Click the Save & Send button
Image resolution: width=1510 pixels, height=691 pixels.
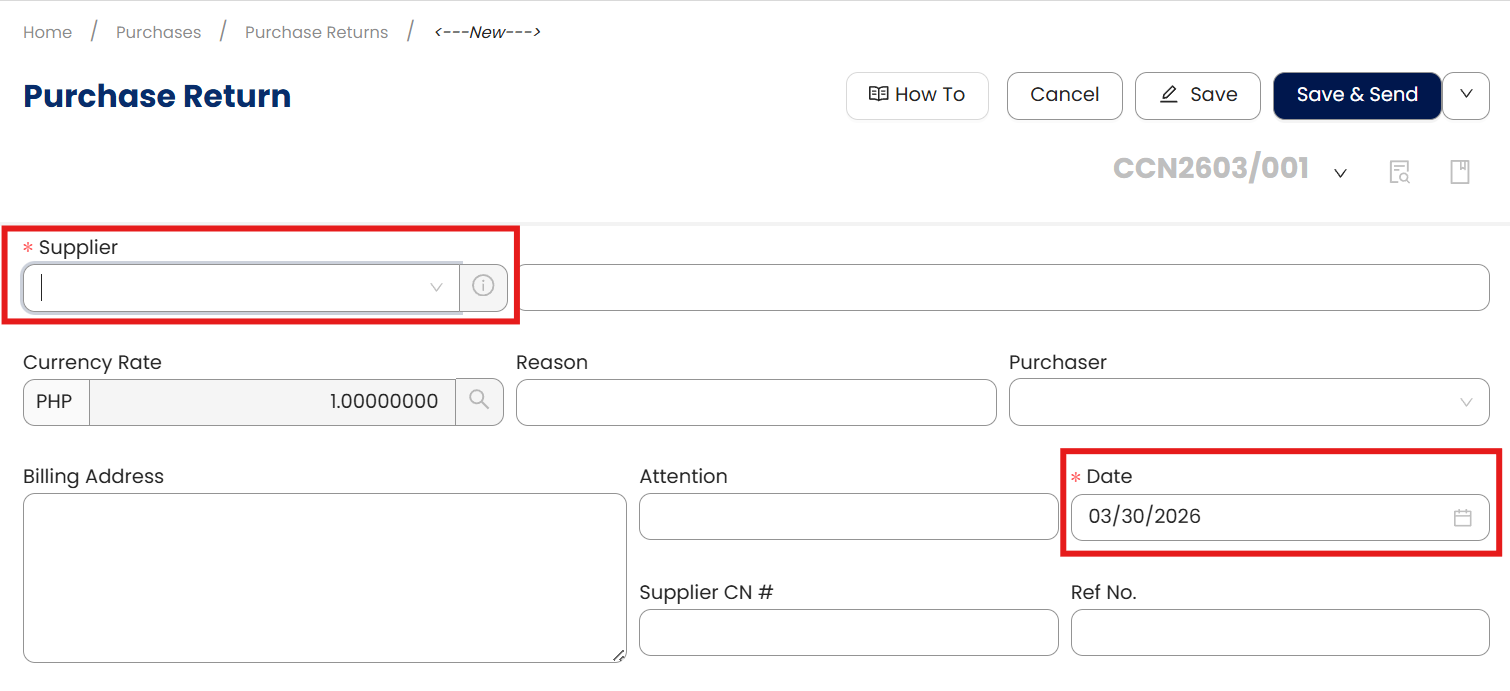(1357, 95)
